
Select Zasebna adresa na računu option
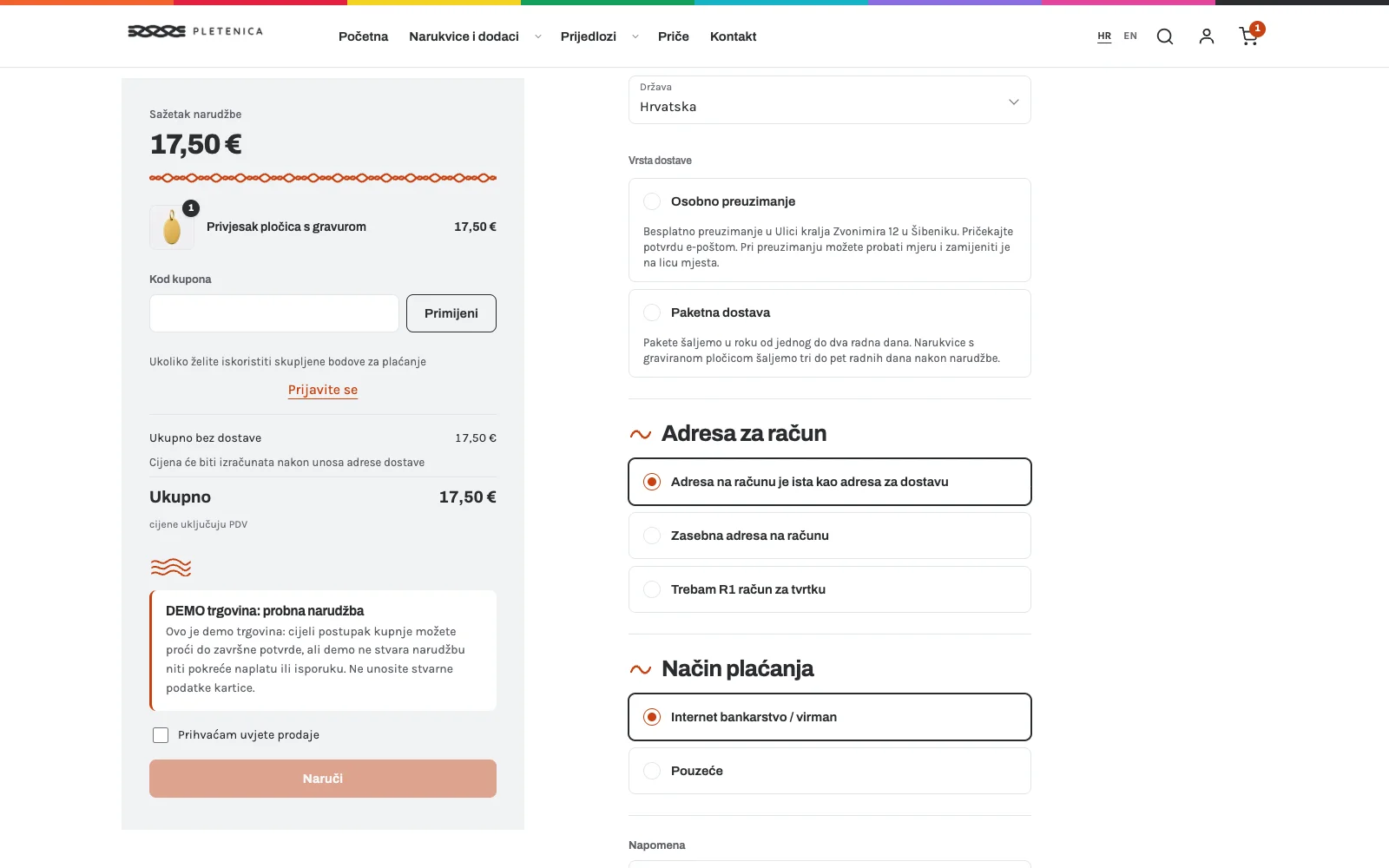pos(830,536)
